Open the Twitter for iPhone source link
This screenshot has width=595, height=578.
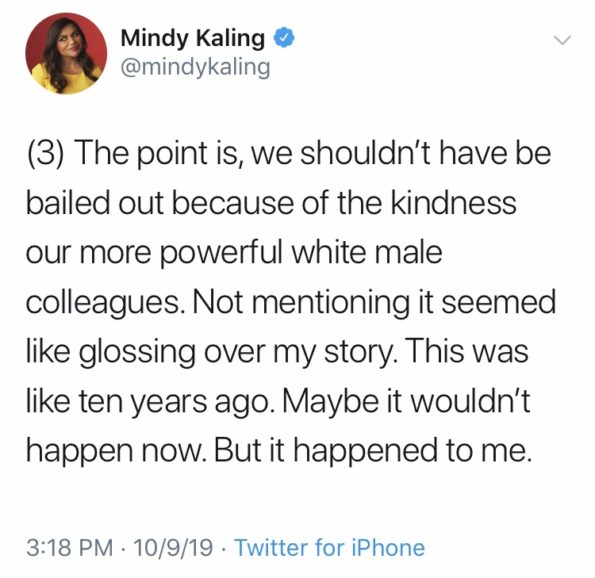(x=330, y=548)
